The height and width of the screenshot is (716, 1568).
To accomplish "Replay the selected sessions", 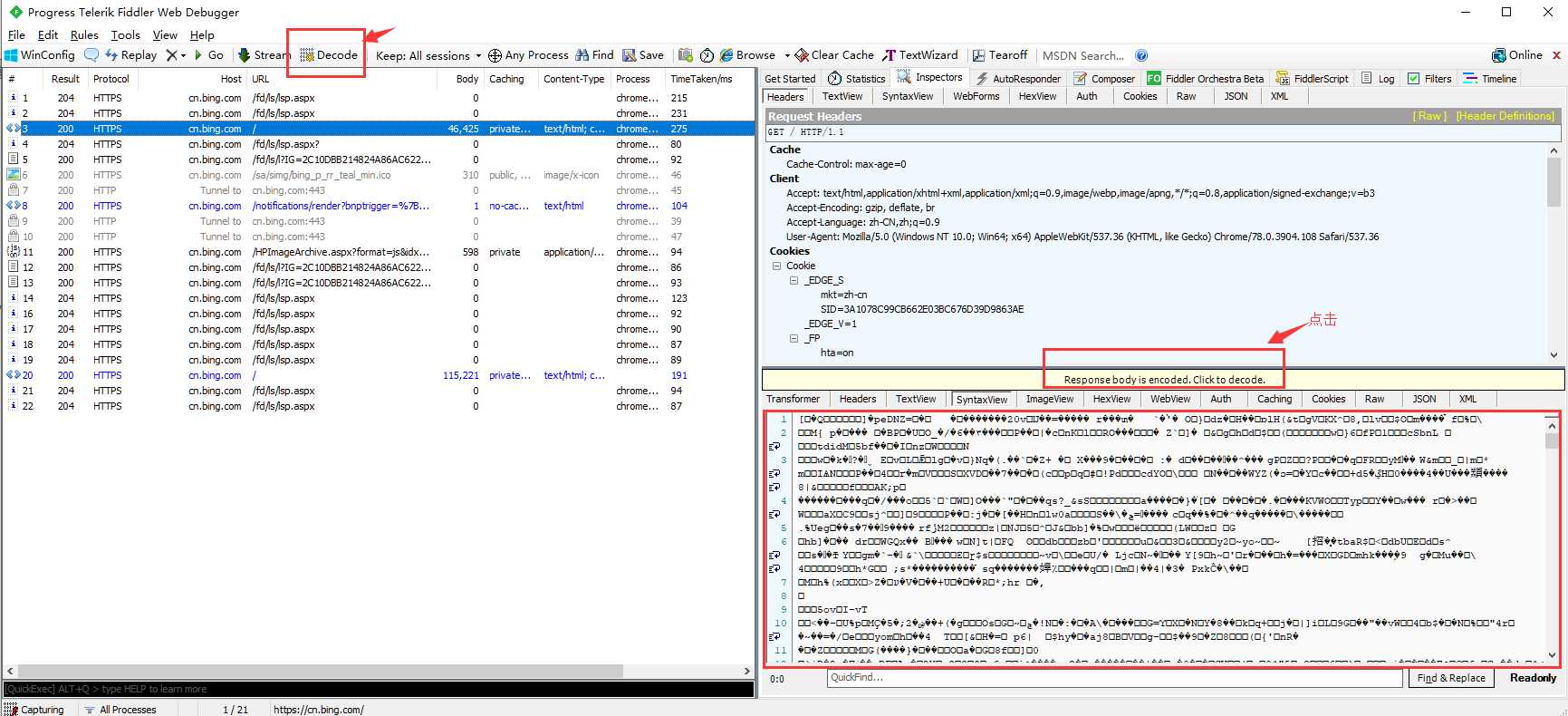I will 131,55.
